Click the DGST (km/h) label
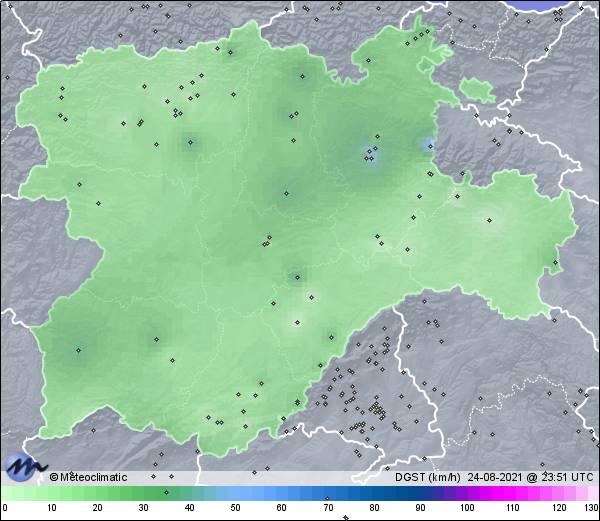Screen dimensions: 600x521 tap(428, 477)
